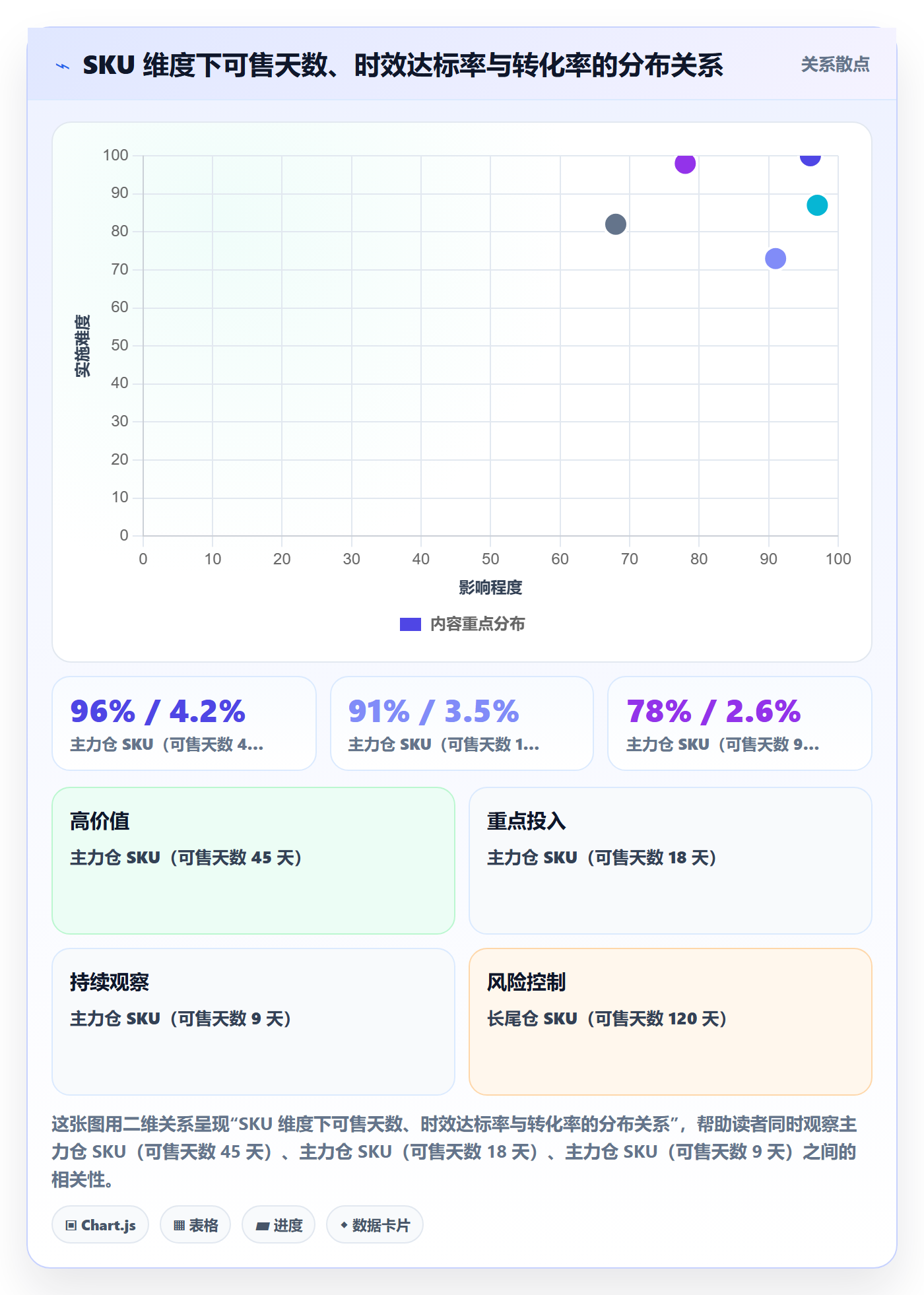Click the lightning bolt icon beside the title
The height and width of the screenshot is (1295, 924).
coord(63,66)
